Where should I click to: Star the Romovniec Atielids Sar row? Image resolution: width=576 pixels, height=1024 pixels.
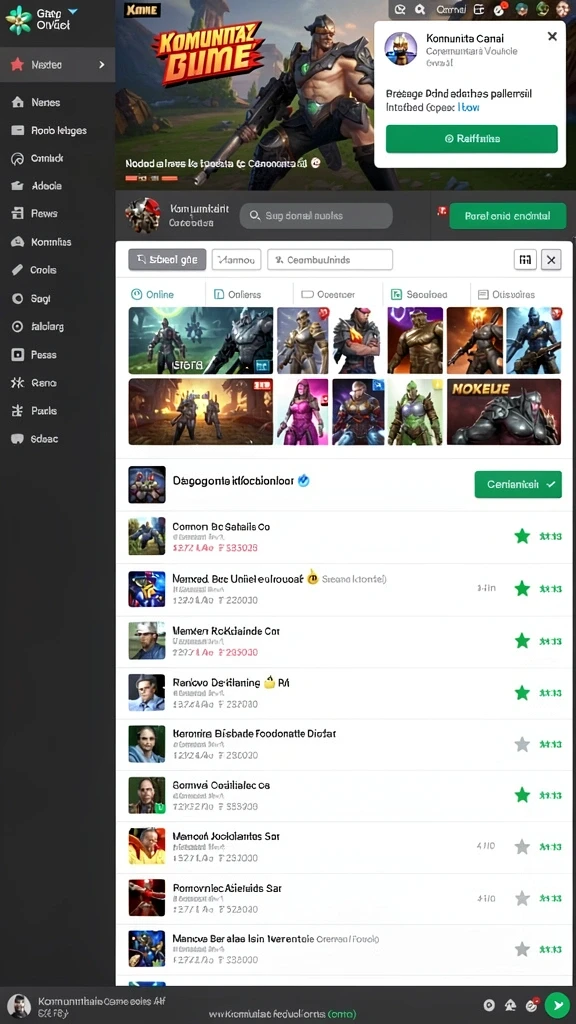pyautogui.click(x=522, y=899)
